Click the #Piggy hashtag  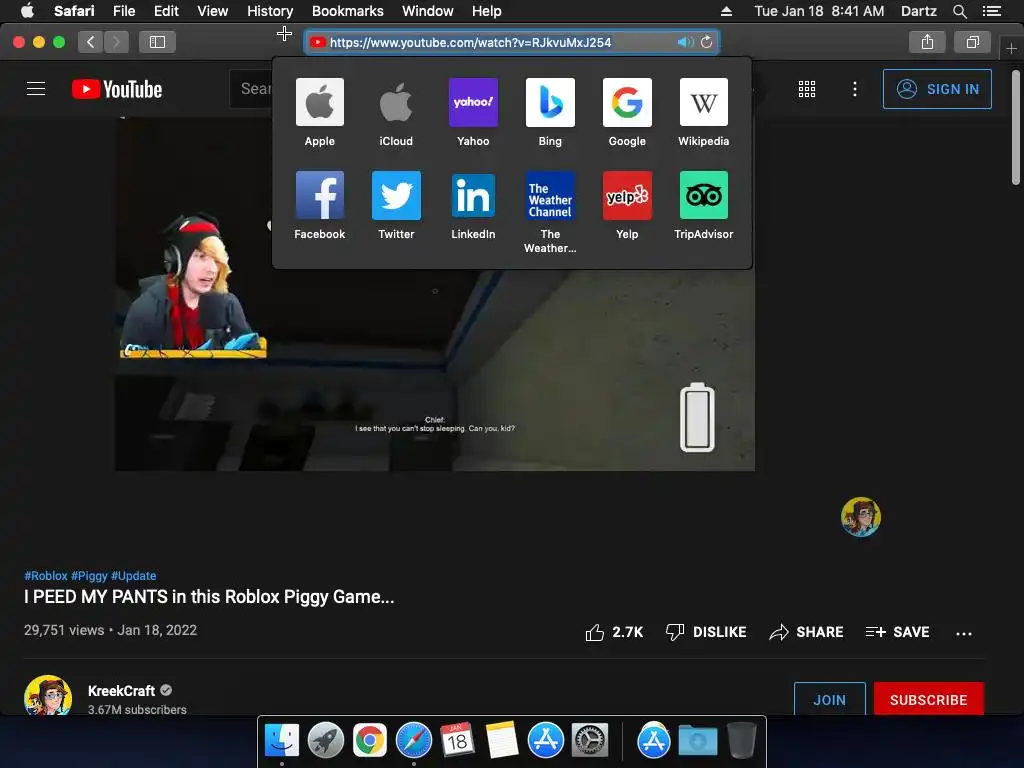tap(89, 576)
